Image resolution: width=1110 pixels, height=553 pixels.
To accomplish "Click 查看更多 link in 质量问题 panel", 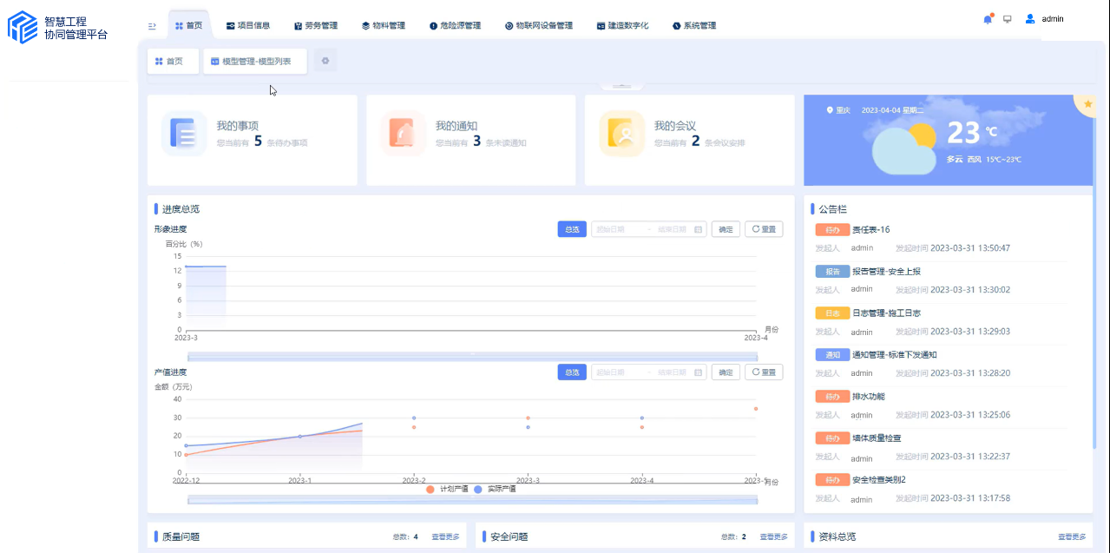I will tap(445, 537).
